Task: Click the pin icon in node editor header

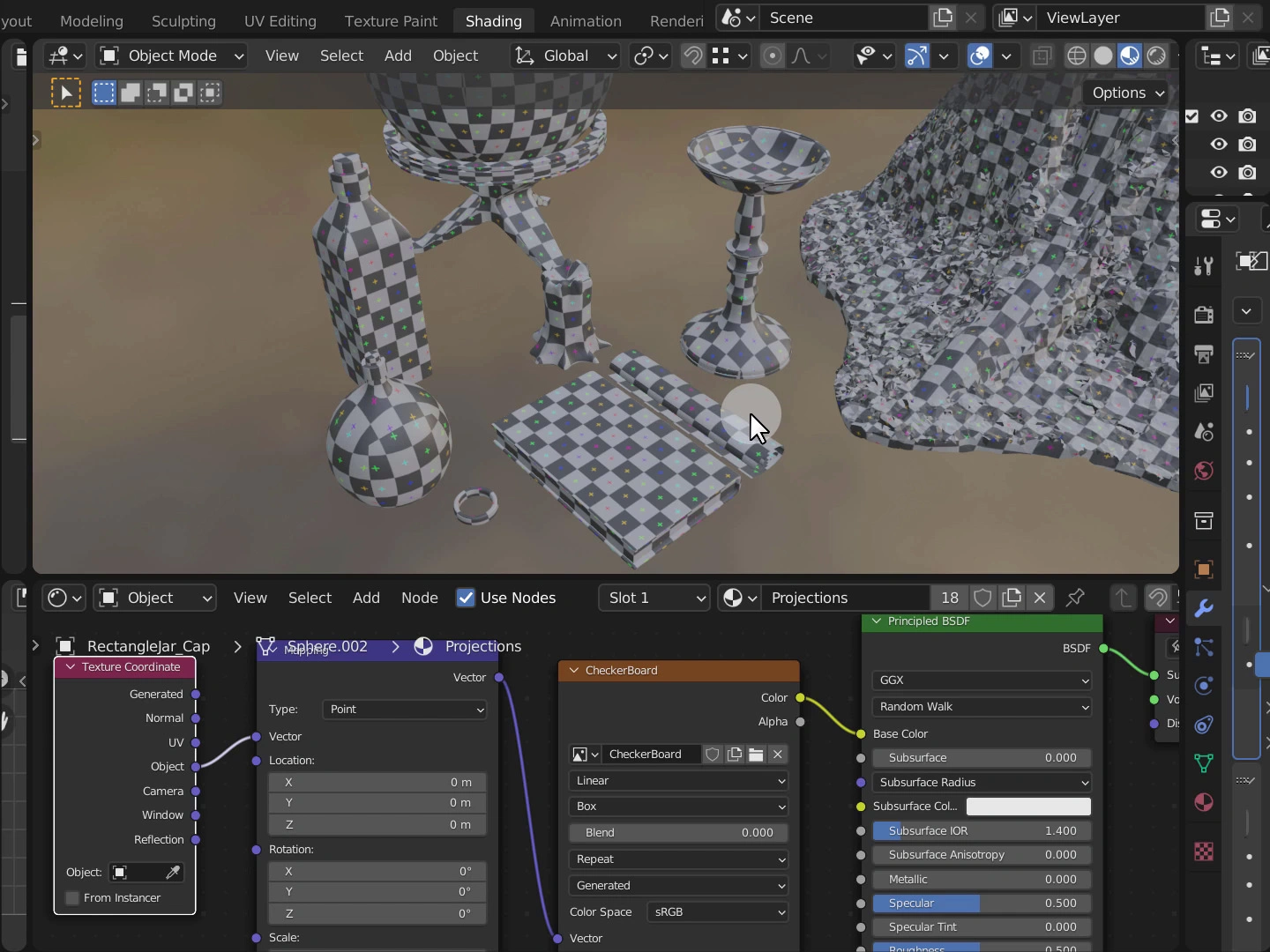Action: coord(1075,598)
